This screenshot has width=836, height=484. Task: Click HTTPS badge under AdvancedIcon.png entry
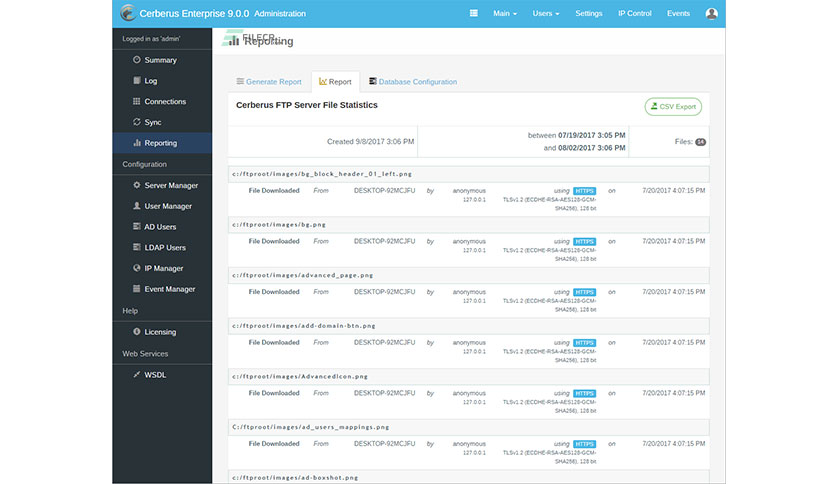click(584, 393)
